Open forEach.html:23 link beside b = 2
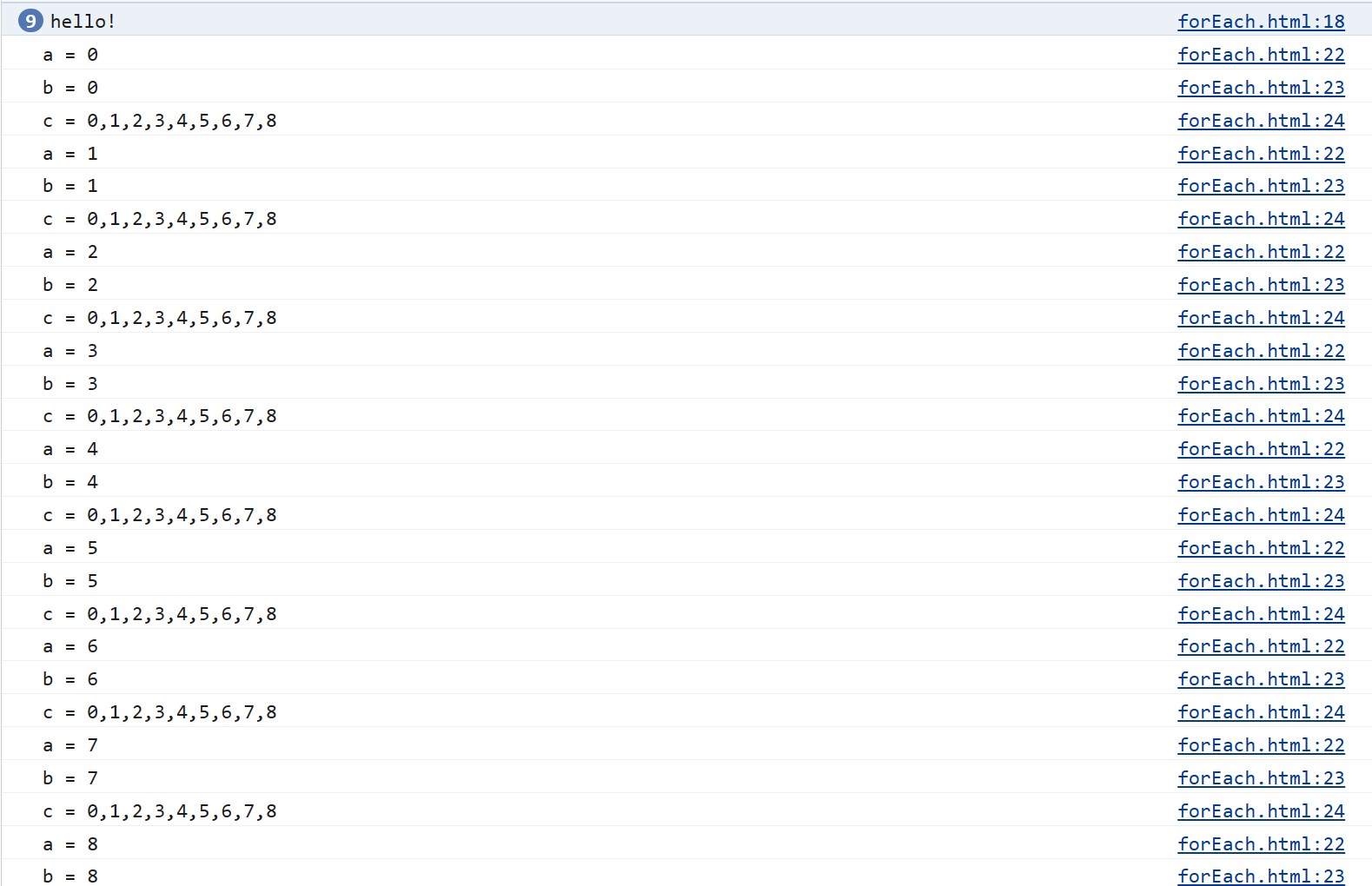 1261,284
